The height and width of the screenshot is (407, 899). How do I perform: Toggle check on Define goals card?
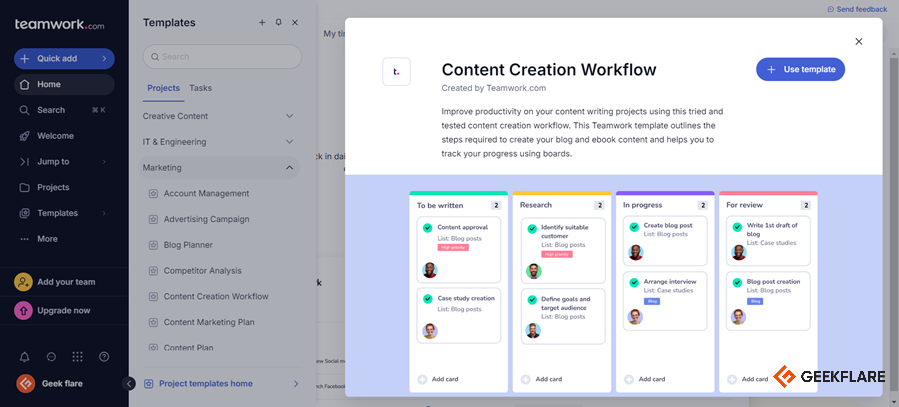531,300
